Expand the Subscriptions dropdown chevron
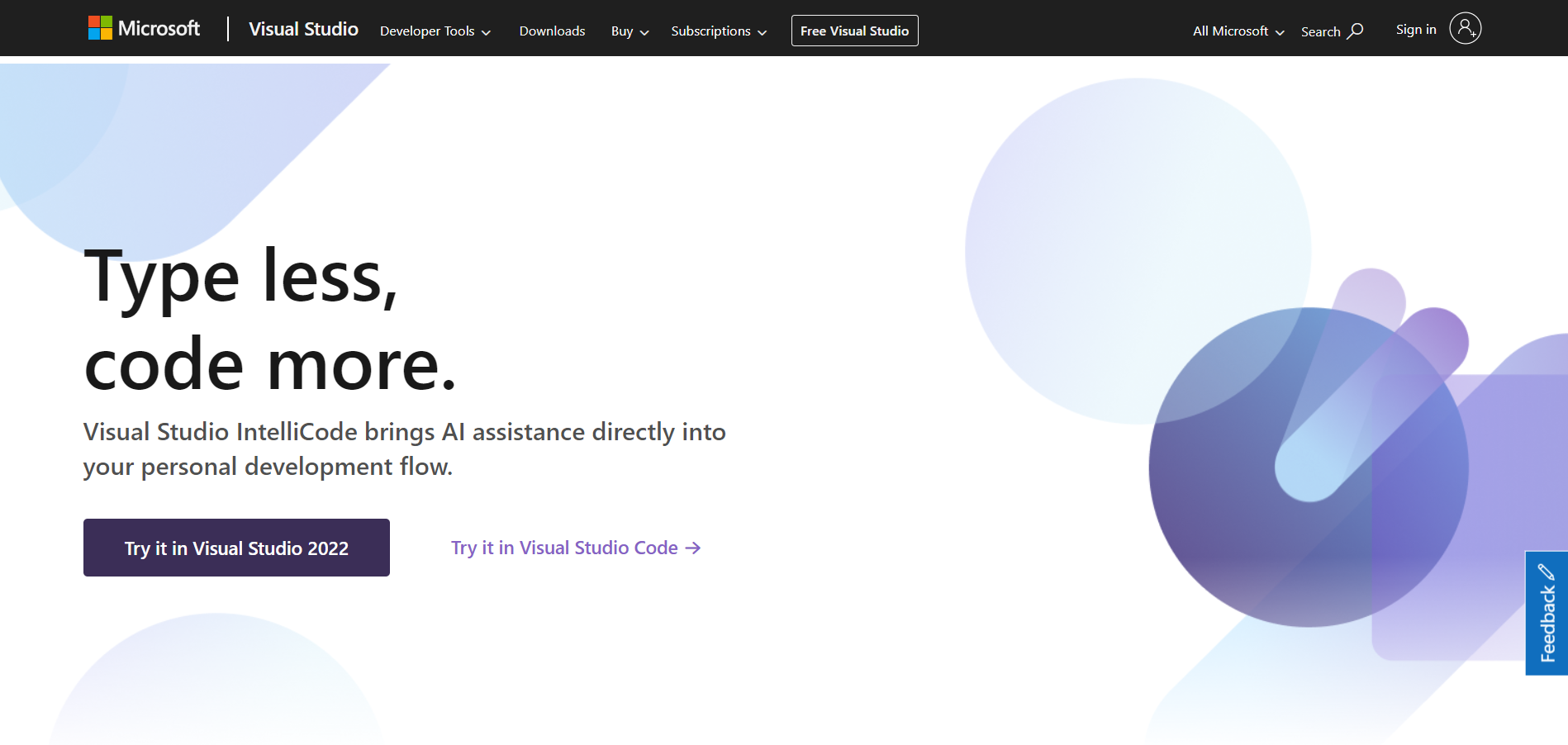The width and height of the screenshot is (1568, 745). click(x=762, y=32)
